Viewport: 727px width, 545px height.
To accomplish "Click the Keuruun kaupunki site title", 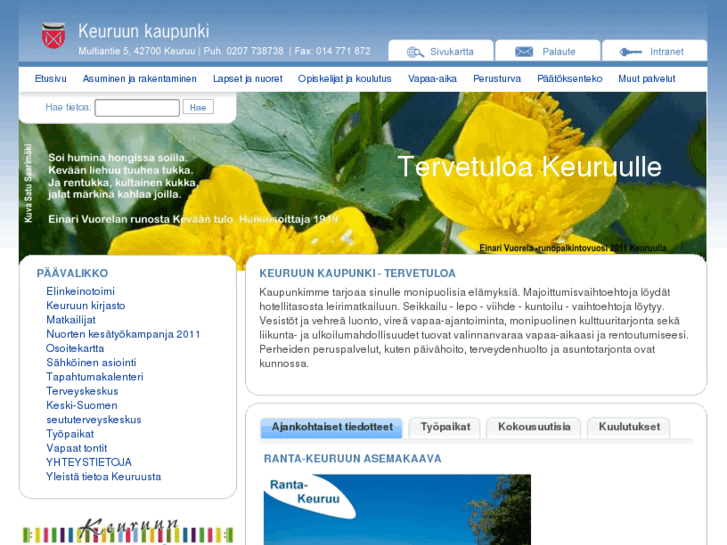I will tap(144, 31).
